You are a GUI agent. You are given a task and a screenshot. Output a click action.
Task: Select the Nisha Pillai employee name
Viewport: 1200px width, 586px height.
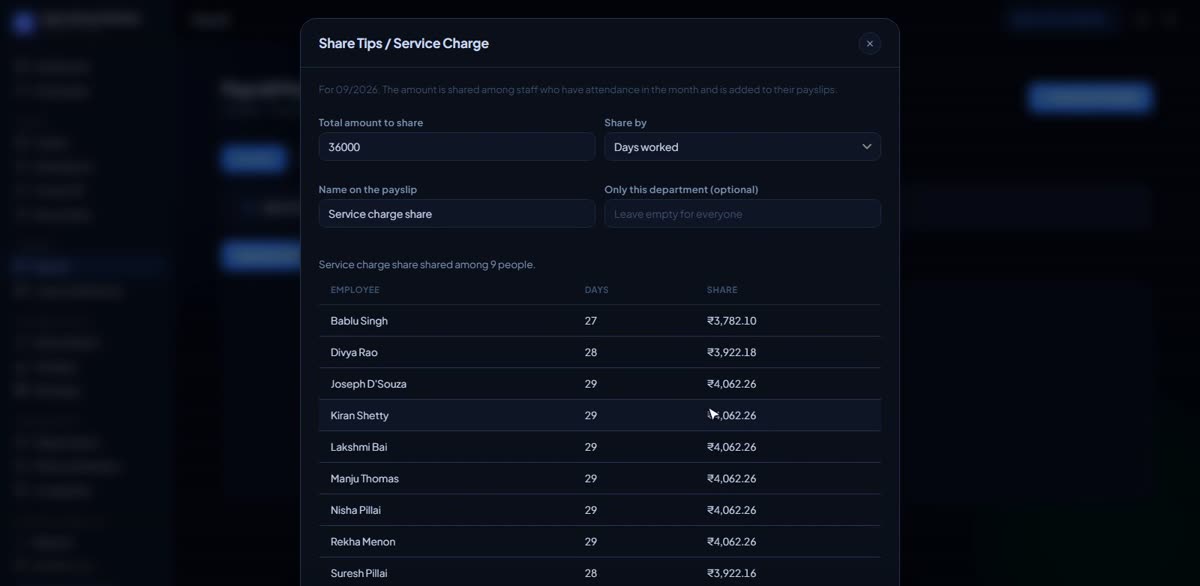tap(356, 510)
